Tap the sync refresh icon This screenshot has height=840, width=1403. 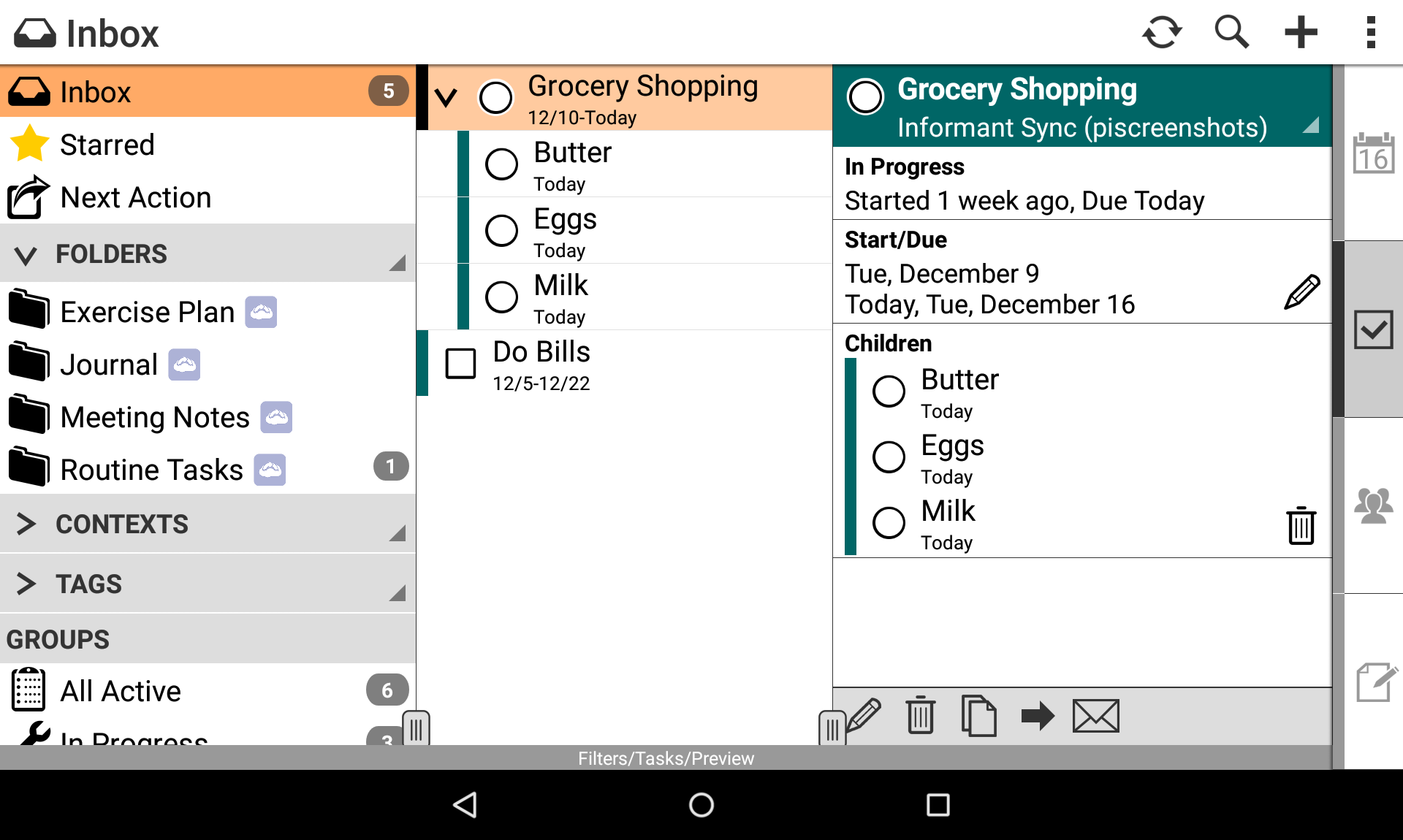pos(1162,33)
